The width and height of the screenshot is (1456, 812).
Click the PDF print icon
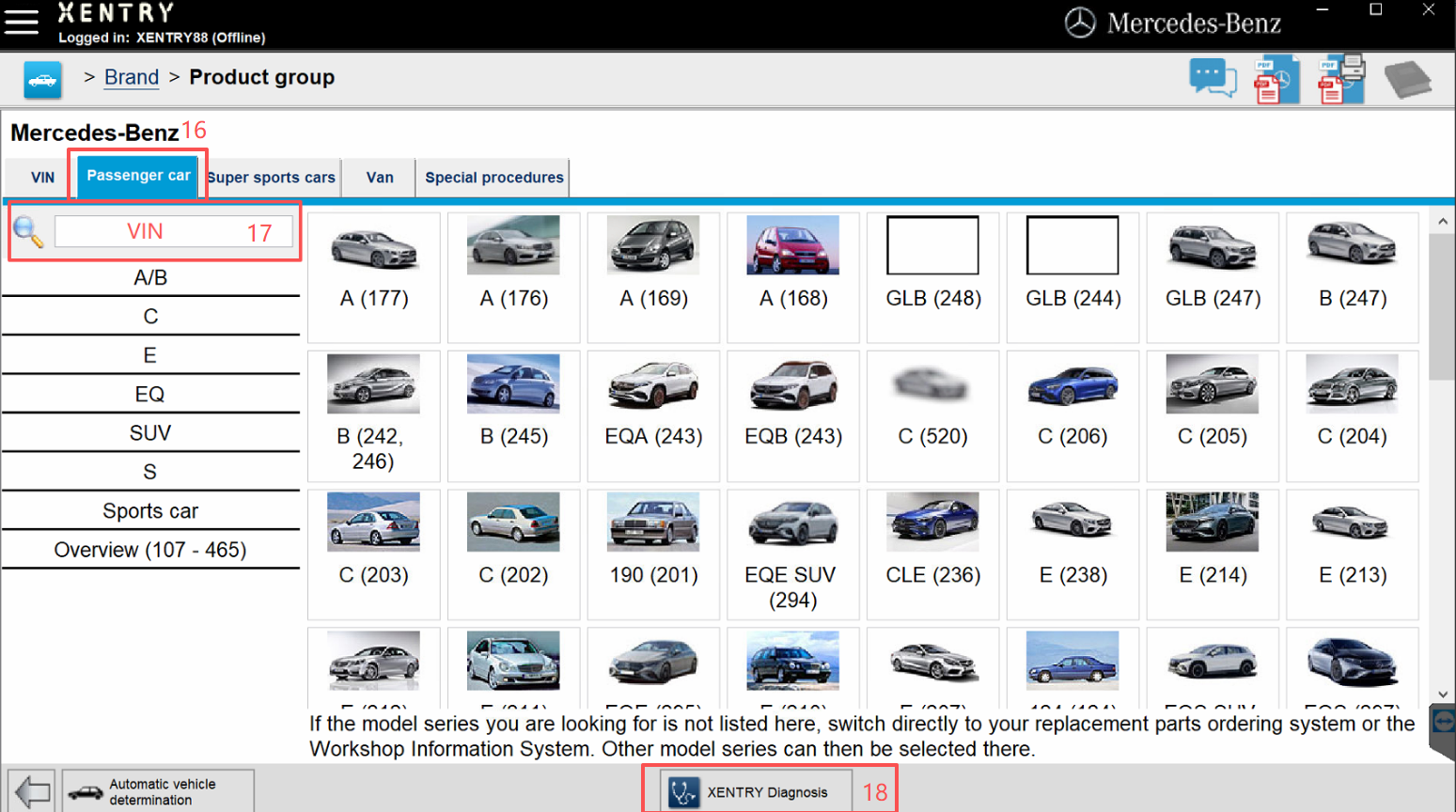[x=1340, y=79]
